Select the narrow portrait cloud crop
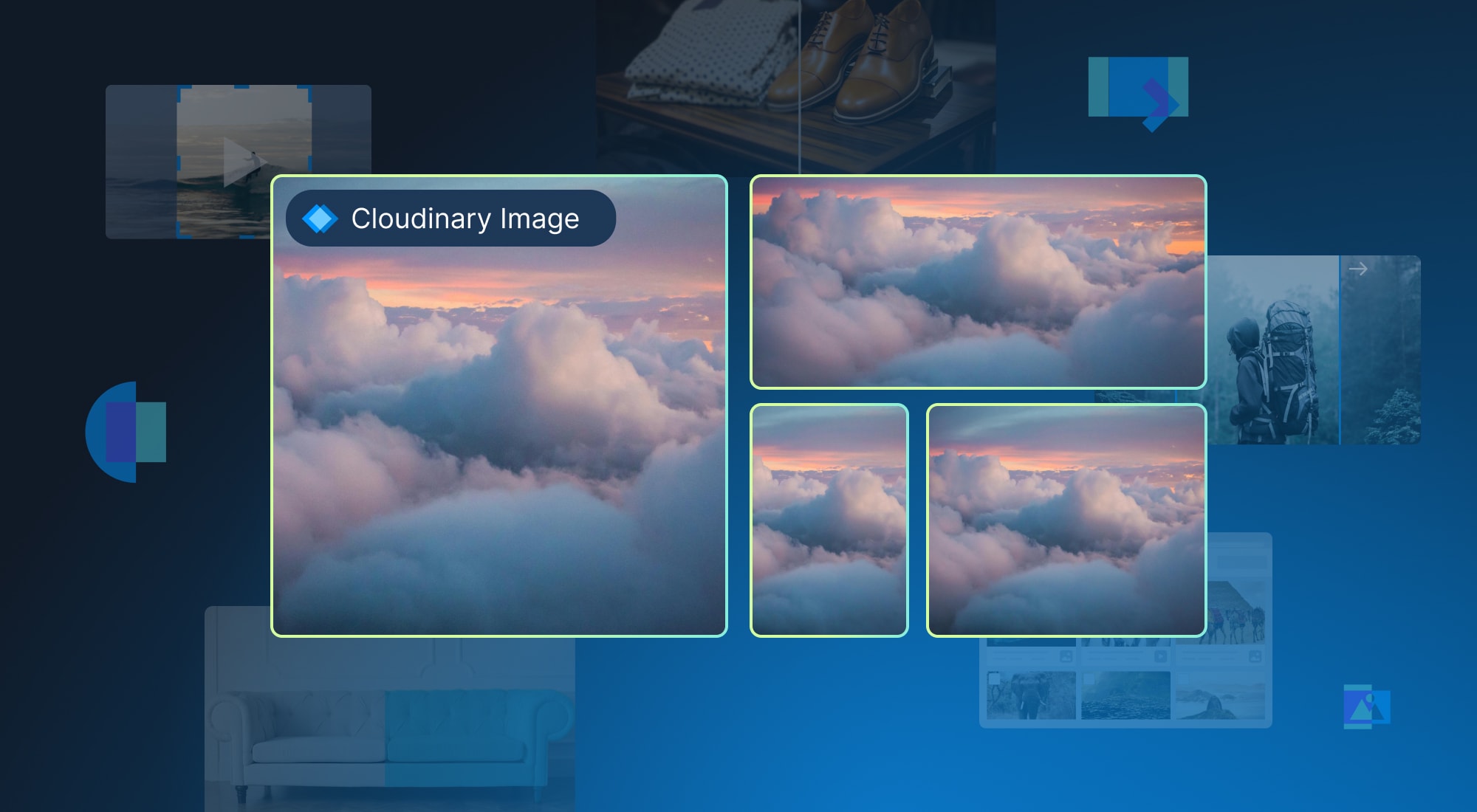The width and height of the screenshot is (1477, 812). point(829,520)
